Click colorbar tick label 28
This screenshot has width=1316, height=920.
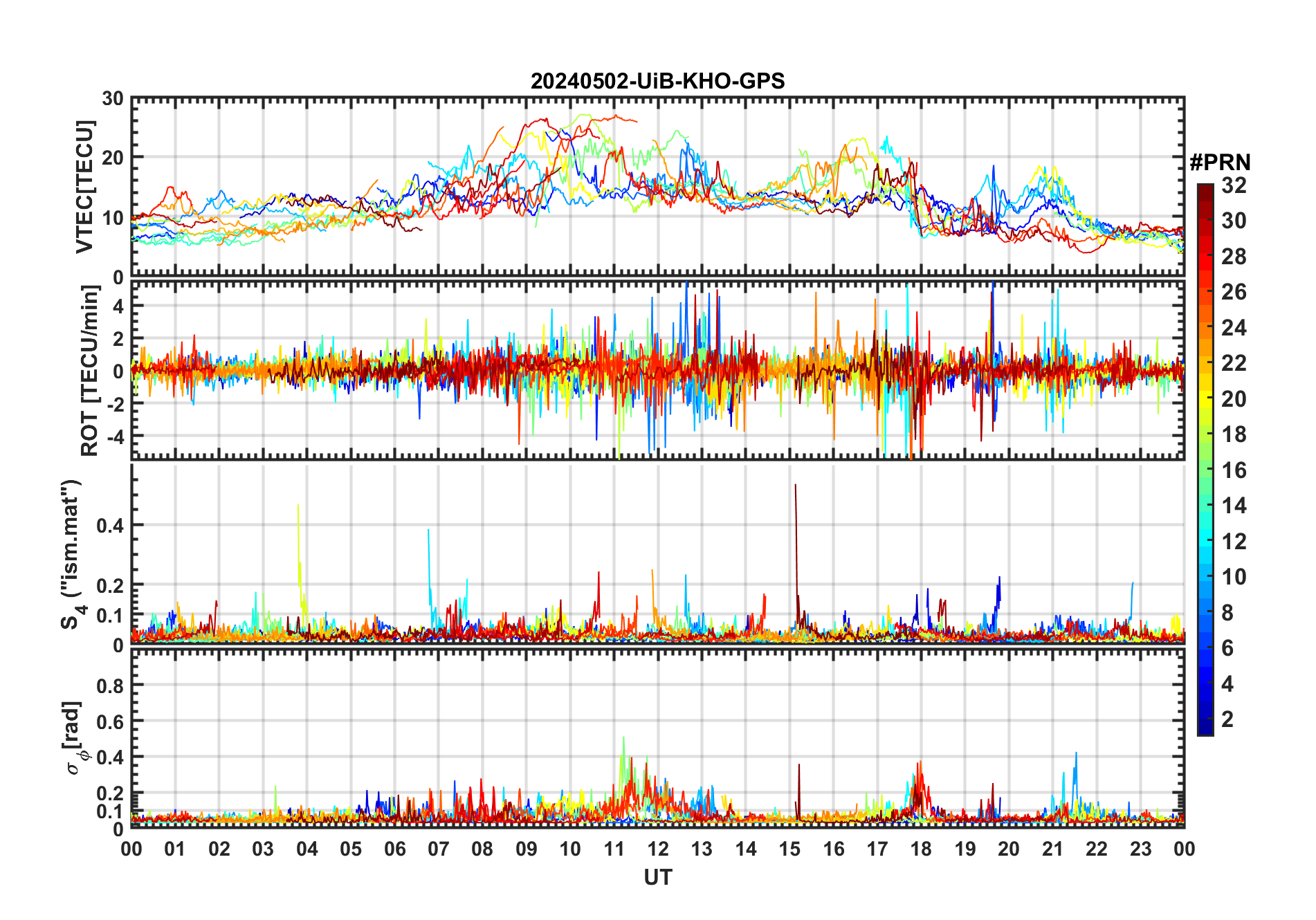click(1234, 256)
